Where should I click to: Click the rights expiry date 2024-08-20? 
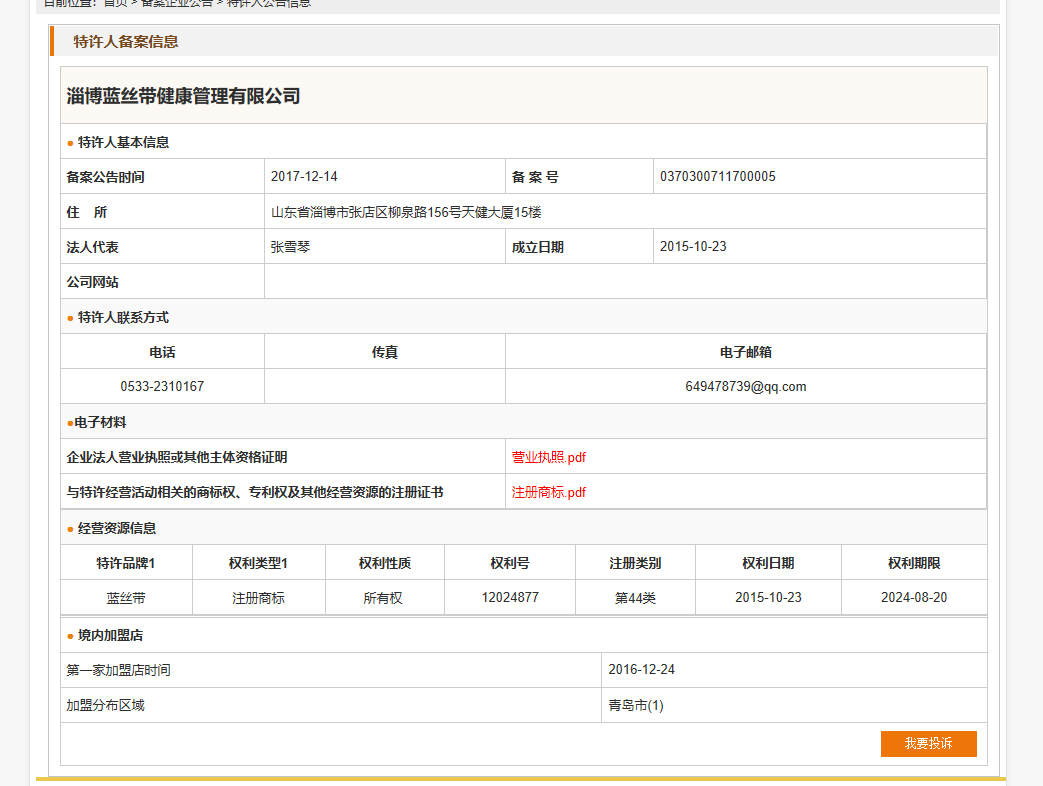[x=913, y=597]
